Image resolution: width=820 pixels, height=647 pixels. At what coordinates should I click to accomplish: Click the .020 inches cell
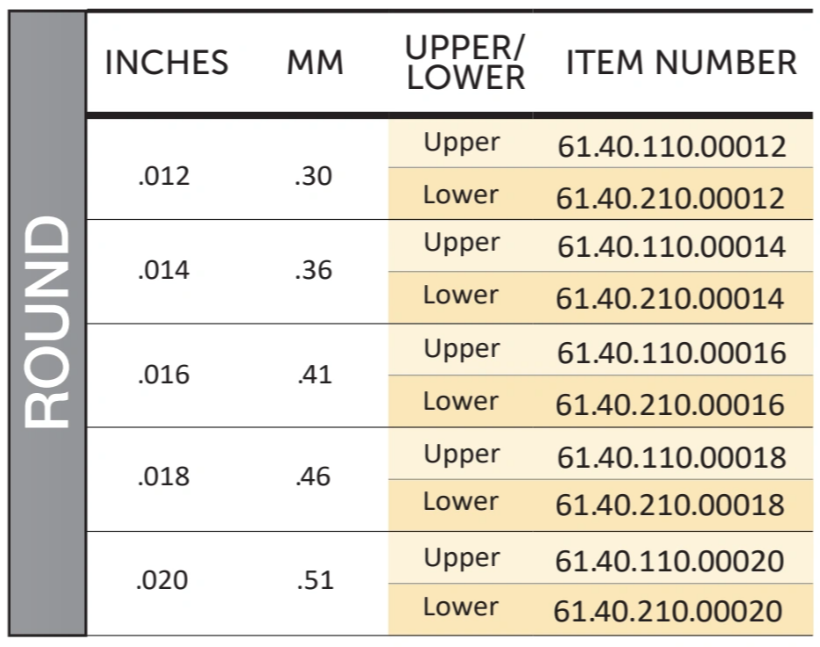162,581
